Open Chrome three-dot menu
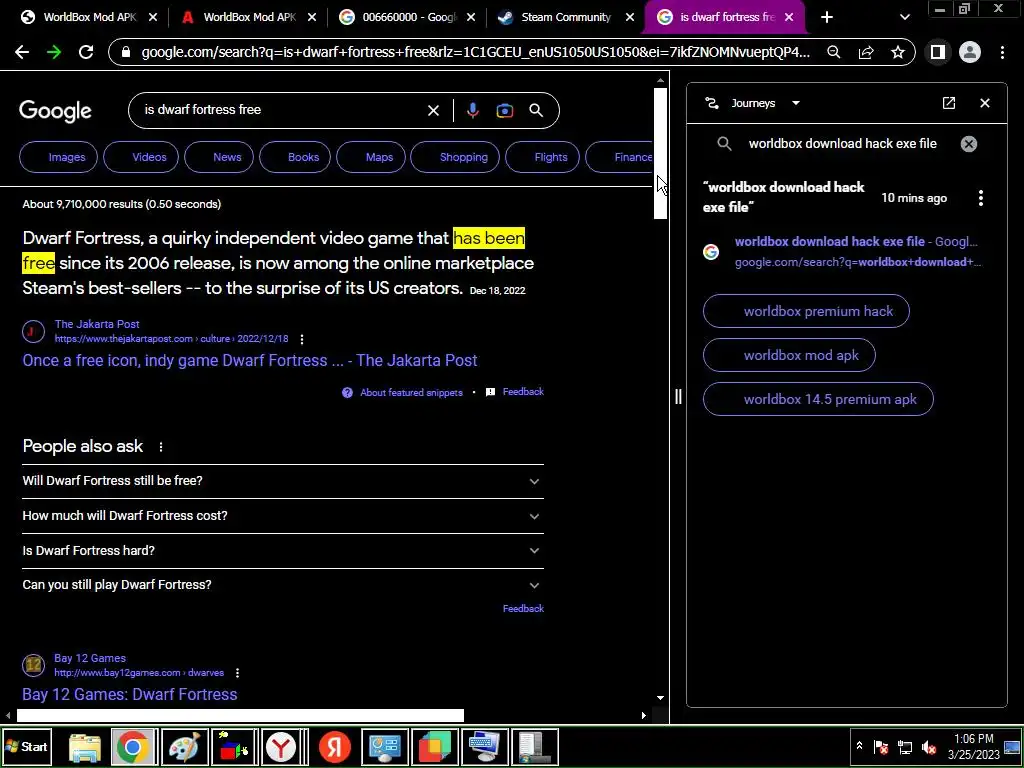 tap(1002, 52)
